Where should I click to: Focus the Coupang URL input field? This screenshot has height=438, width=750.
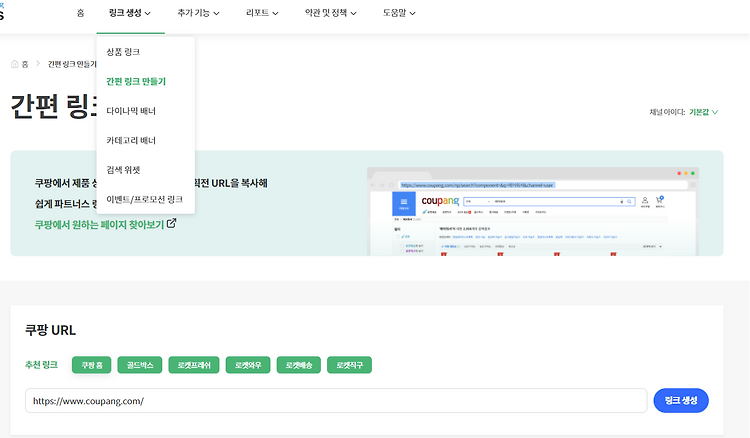pos(336,401)
